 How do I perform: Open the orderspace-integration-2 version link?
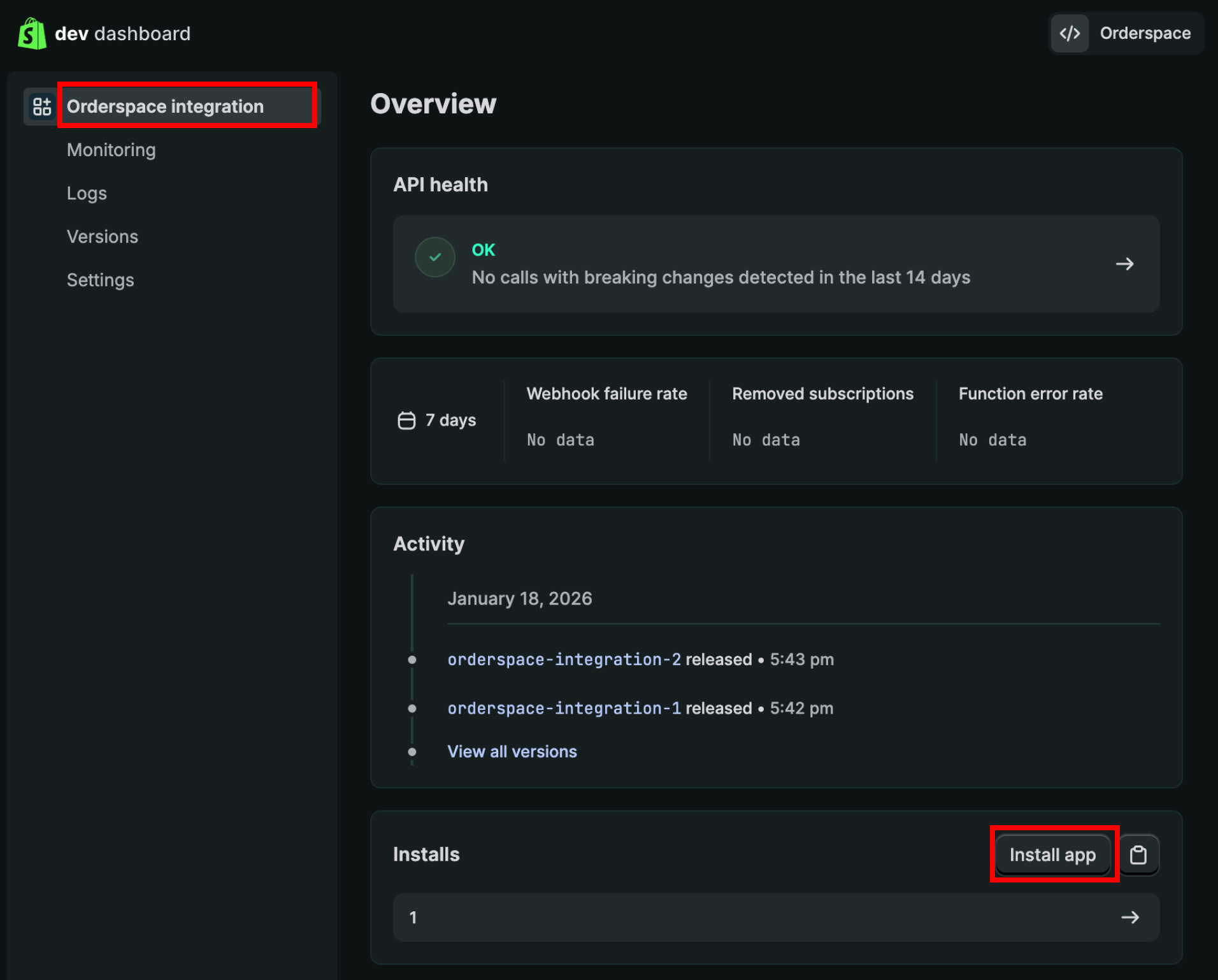pyautogui.click(x=564, y=659)
